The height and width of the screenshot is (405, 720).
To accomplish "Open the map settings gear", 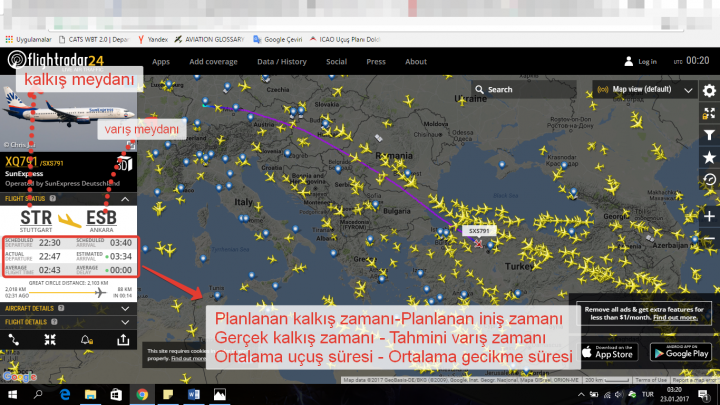I will pyautogui.click(x=709, y=90).
